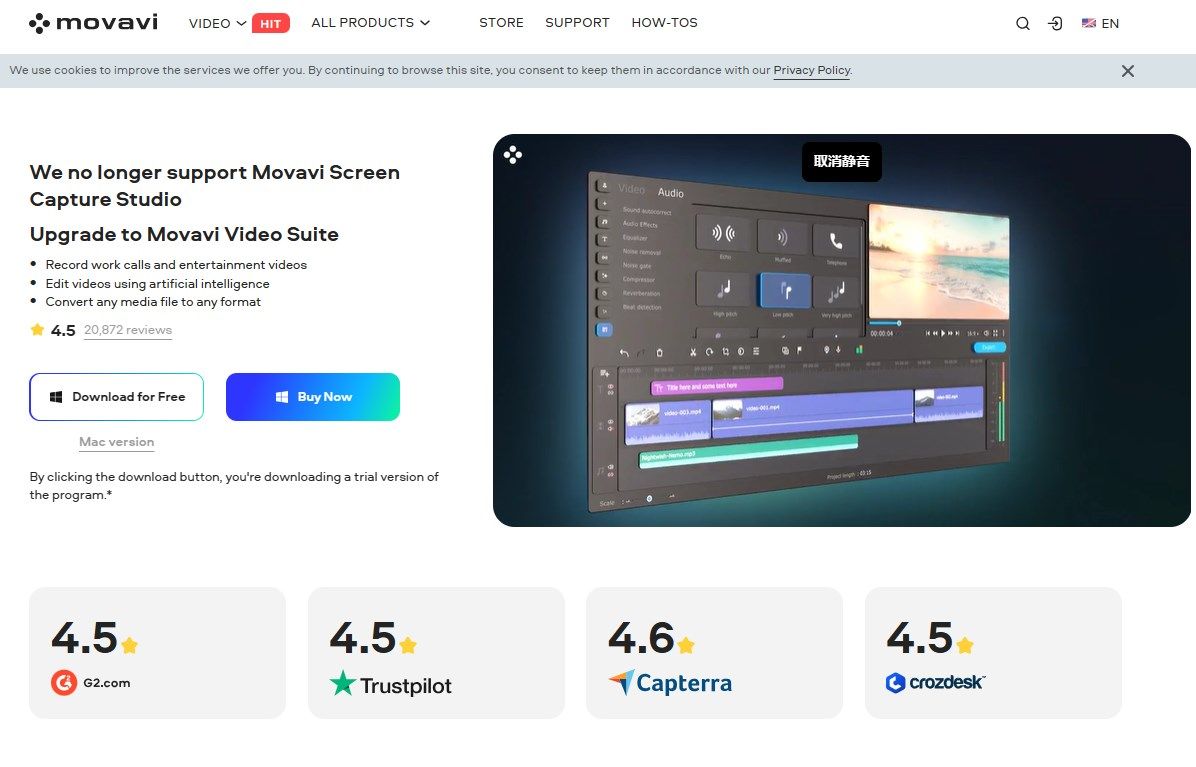Select the Audio tab in video preview

[670, 193]
